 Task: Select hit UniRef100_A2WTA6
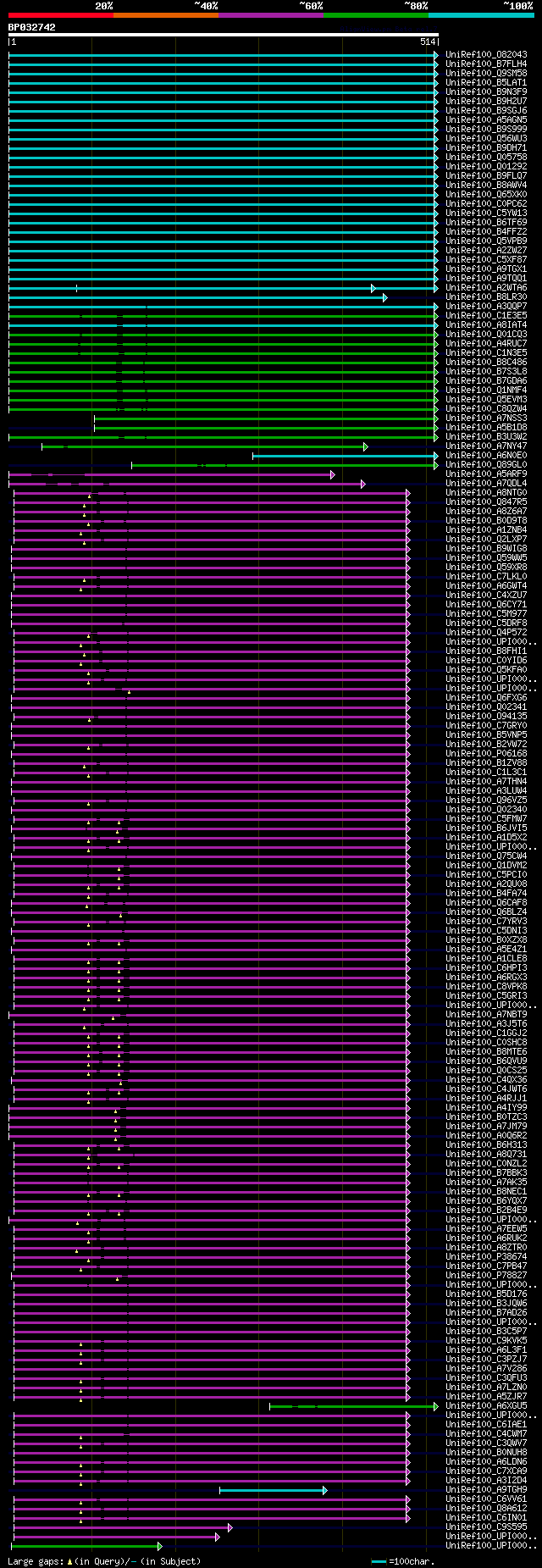tap(486, 287)
